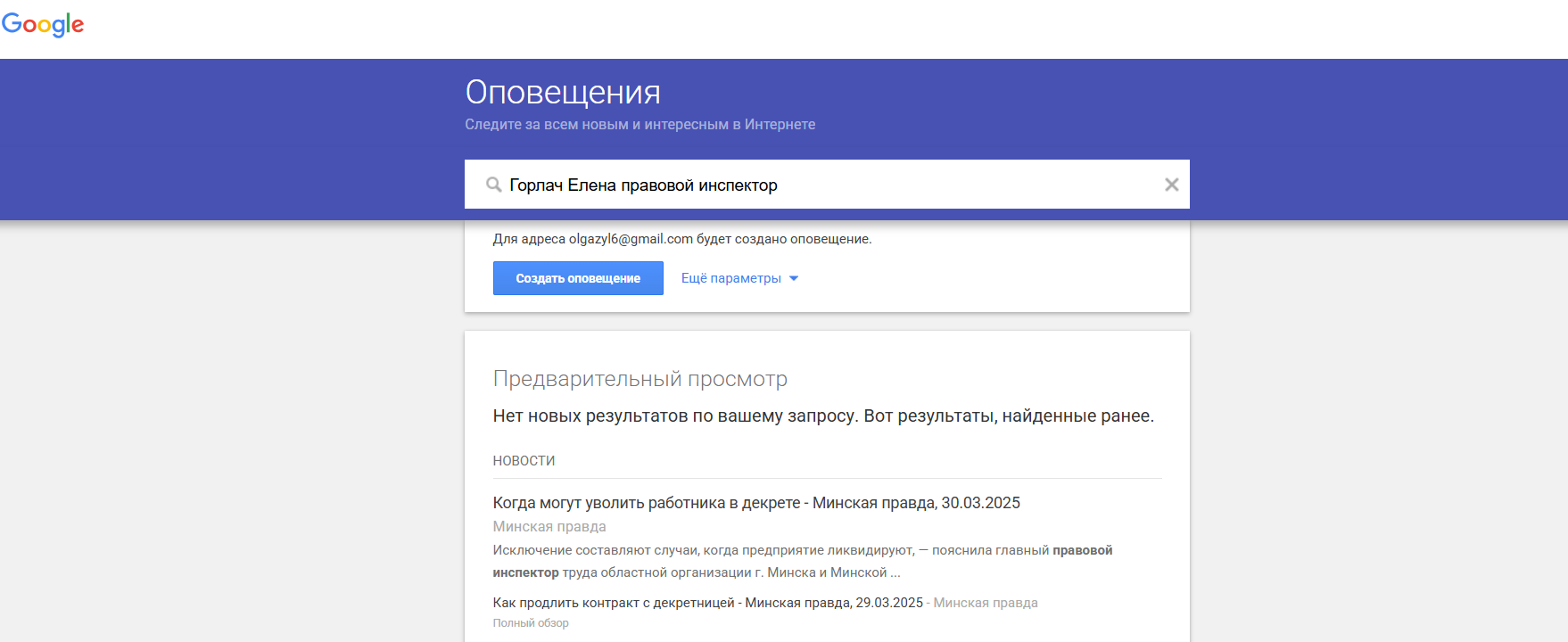The image size is (1568, 642).
Task: Click subtitle 'Следите за всем новым и интересным'
Action: 640,125
